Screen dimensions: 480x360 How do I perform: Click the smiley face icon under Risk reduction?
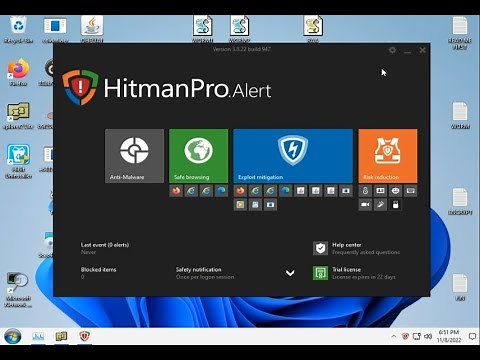(395, 191)
